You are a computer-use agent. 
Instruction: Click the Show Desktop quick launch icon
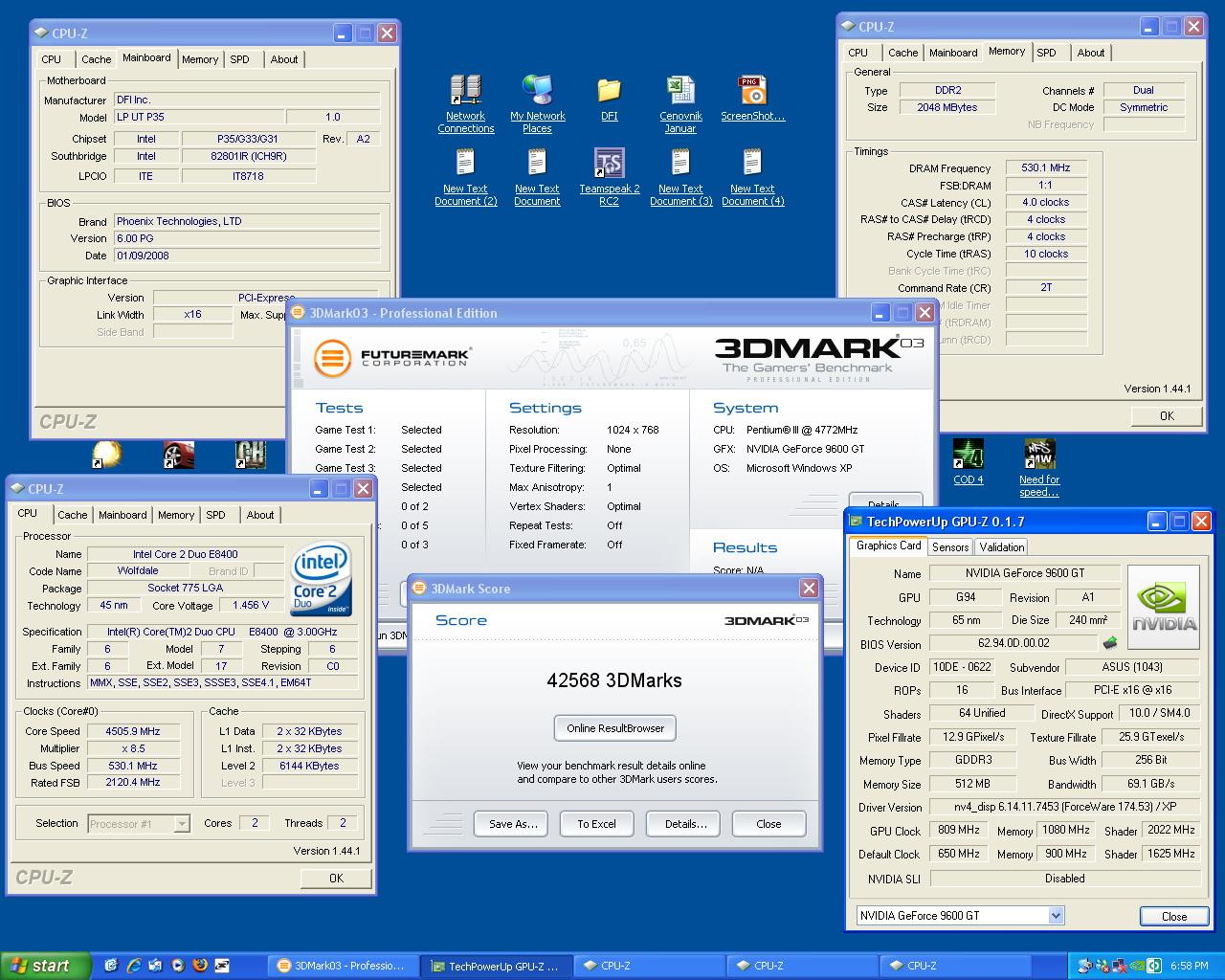click(x=111, y=966)
